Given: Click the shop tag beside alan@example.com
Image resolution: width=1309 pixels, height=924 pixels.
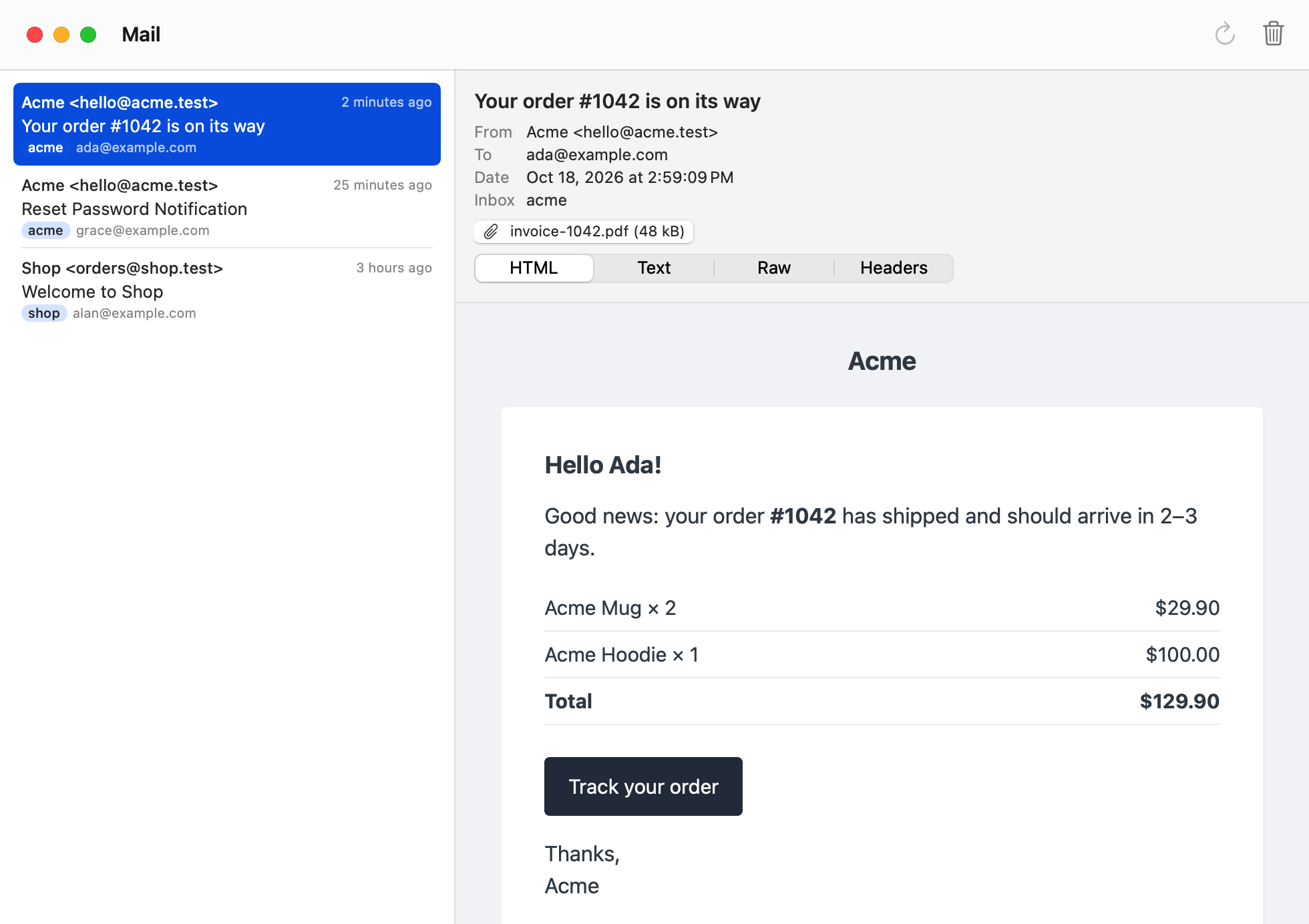Looking at the screenshot, I should click(44, 313).
